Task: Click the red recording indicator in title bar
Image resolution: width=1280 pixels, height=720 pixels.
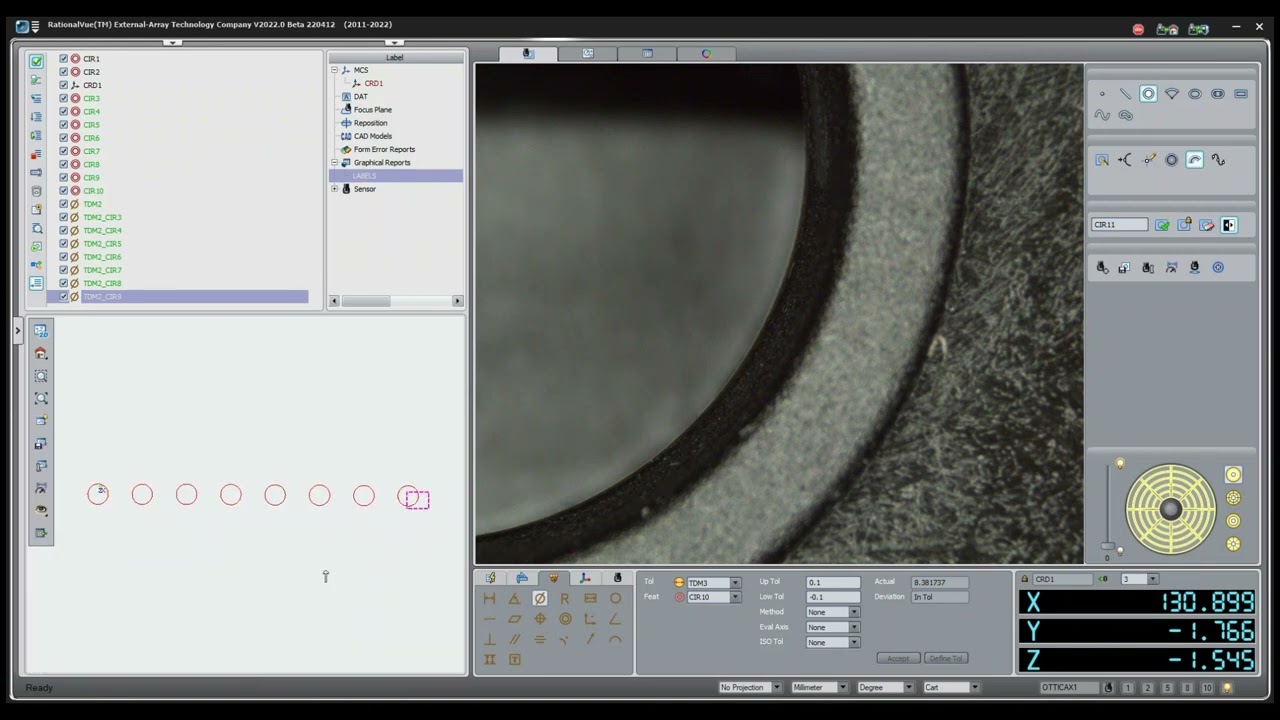Action: click(1138, 29)
